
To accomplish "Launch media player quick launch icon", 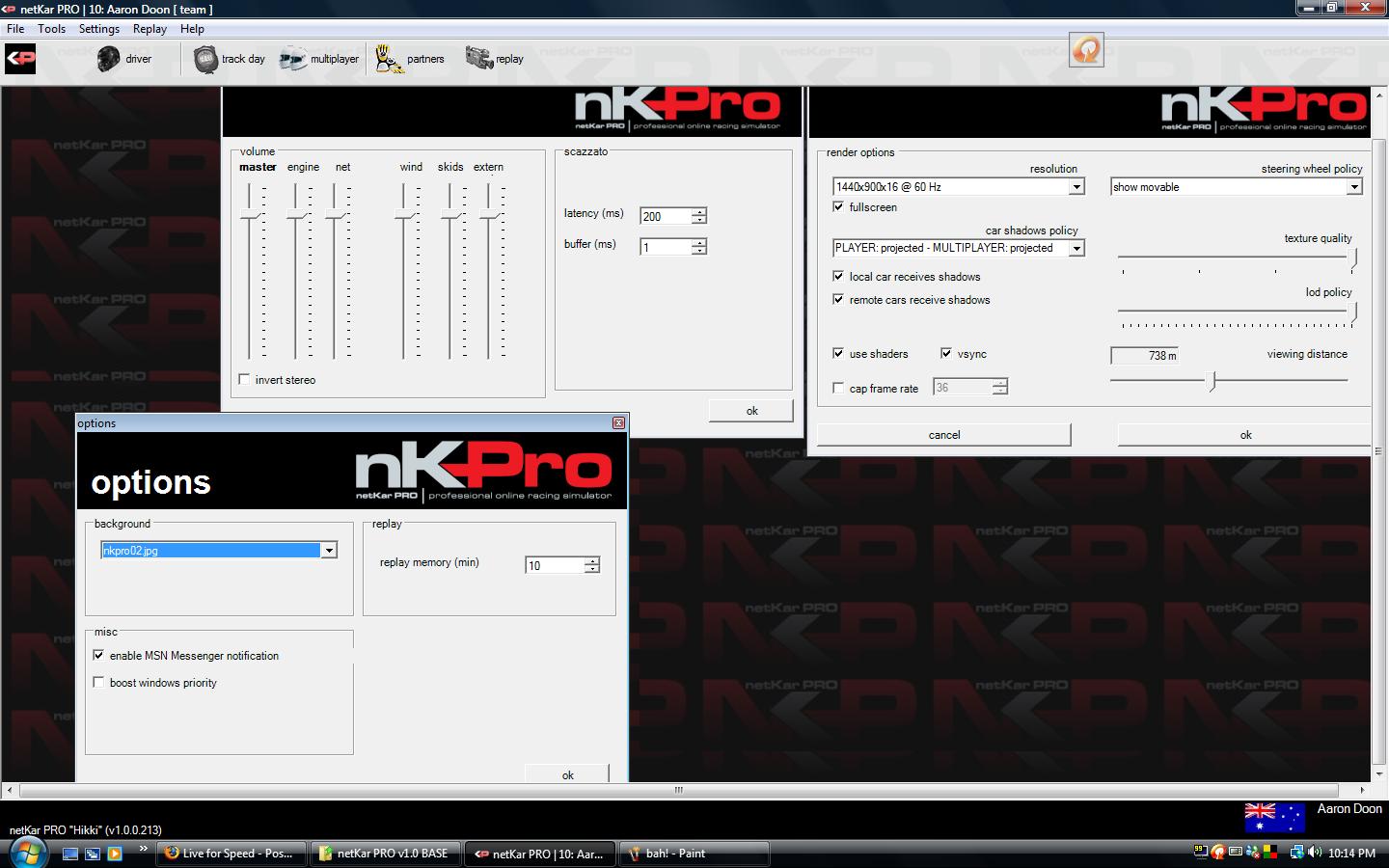I will [x=115, y=854].
